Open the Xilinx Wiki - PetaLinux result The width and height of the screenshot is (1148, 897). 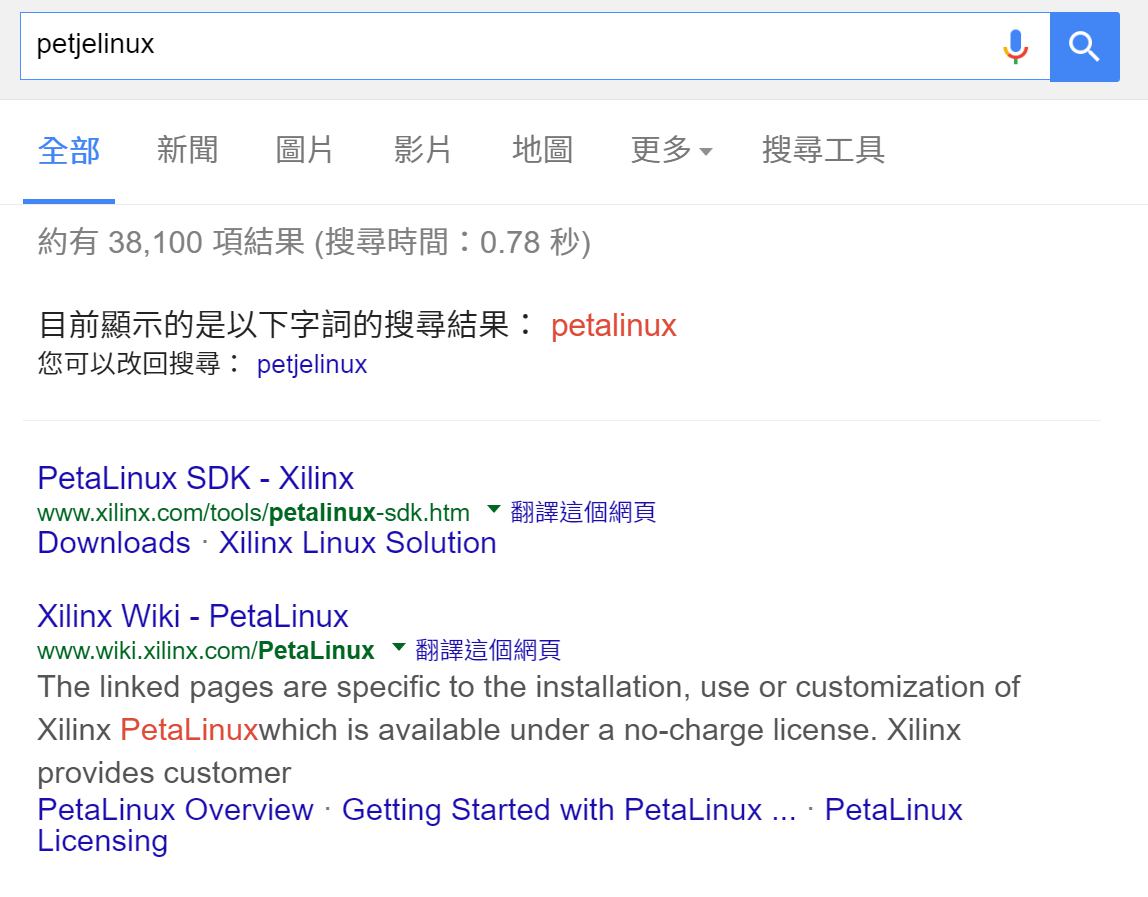click(193, 616)
